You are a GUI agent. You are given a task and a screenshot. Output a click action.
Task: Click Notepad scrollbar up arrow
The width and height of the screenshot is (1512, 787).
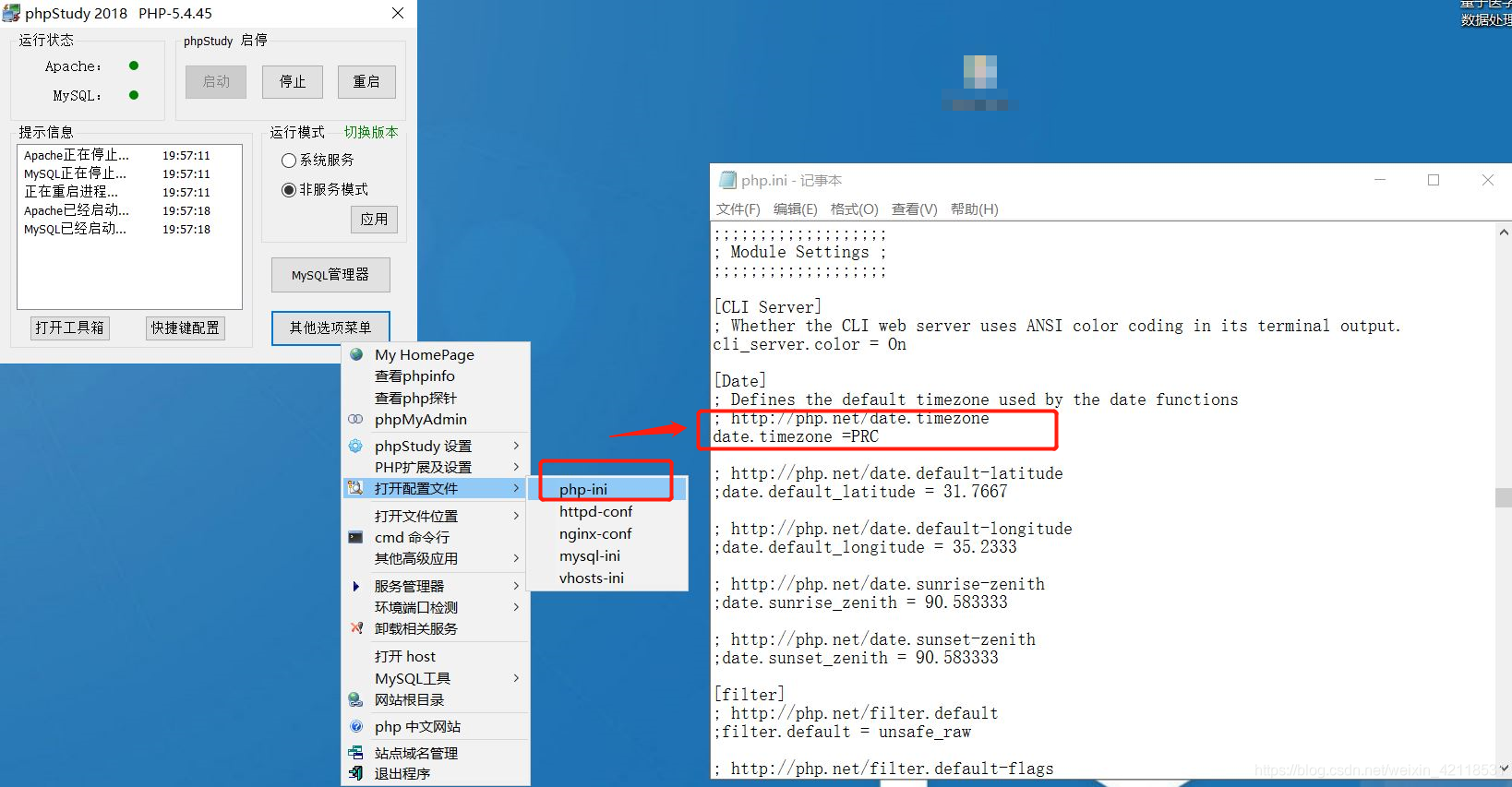click(x=1503, y=233)
